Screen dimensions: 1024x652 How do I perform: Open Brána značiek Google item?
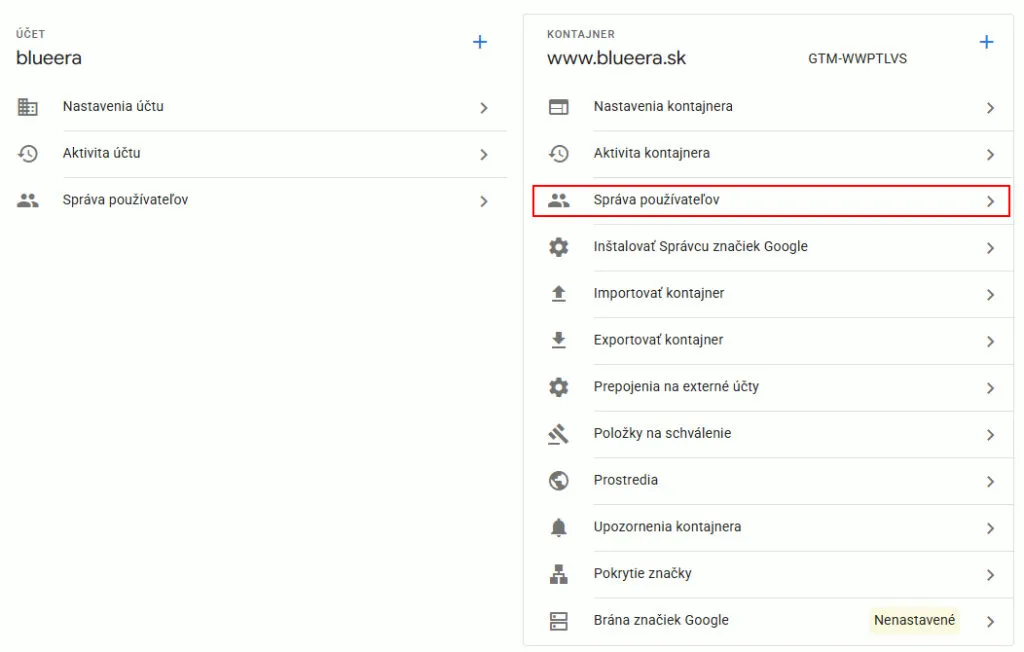click(661, 620)
